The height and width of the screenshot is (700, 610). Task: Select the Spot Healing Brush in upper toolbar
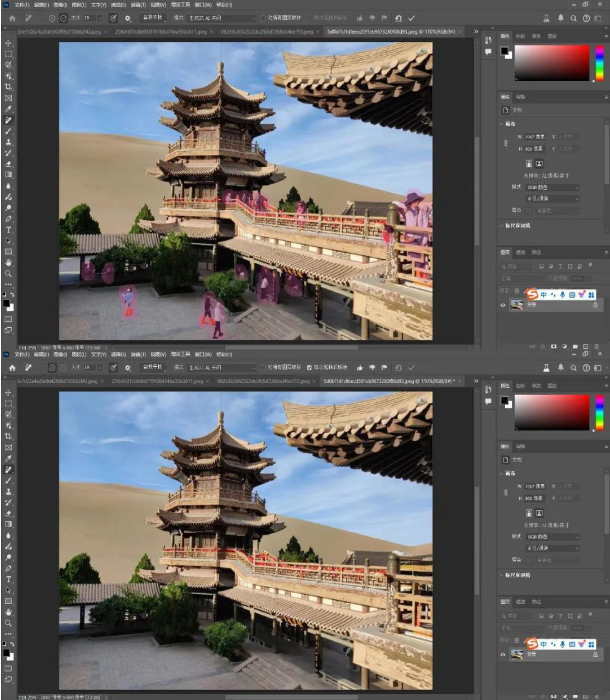pyautogui.click(x=9, y=120)
